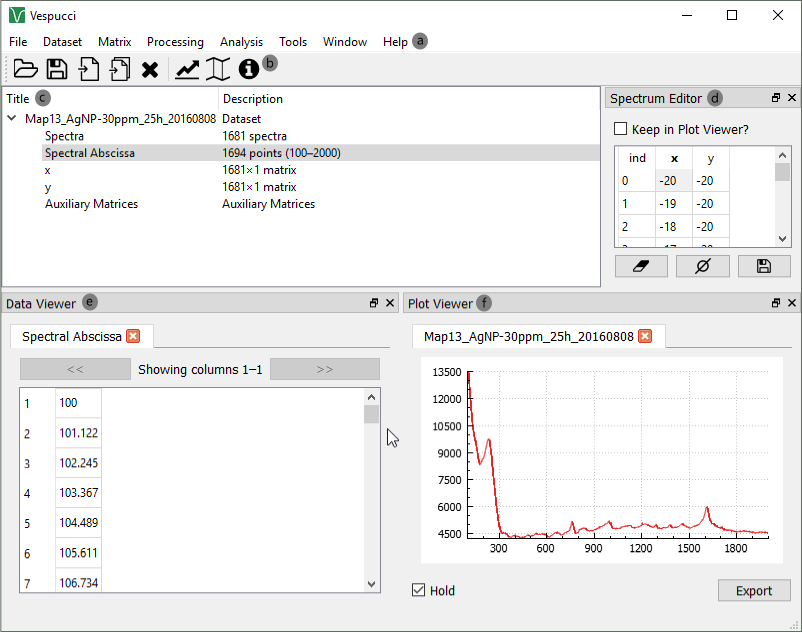The width and height of the screenshot is (802, 632).
Task: Uncheck the Hold checkbox
Action: point(419,590)
